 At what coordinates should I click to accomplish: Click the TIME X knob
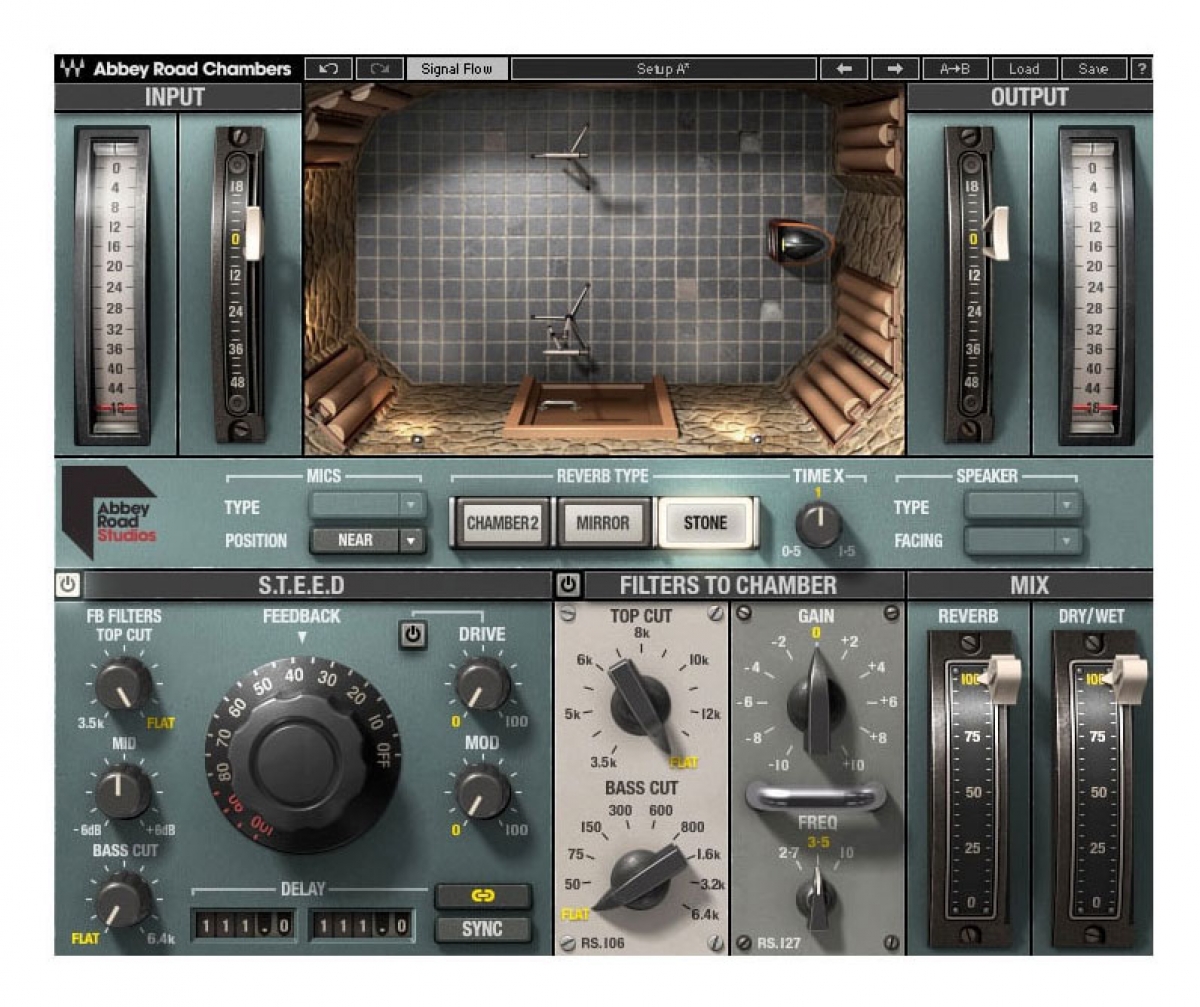pos(819,524)
